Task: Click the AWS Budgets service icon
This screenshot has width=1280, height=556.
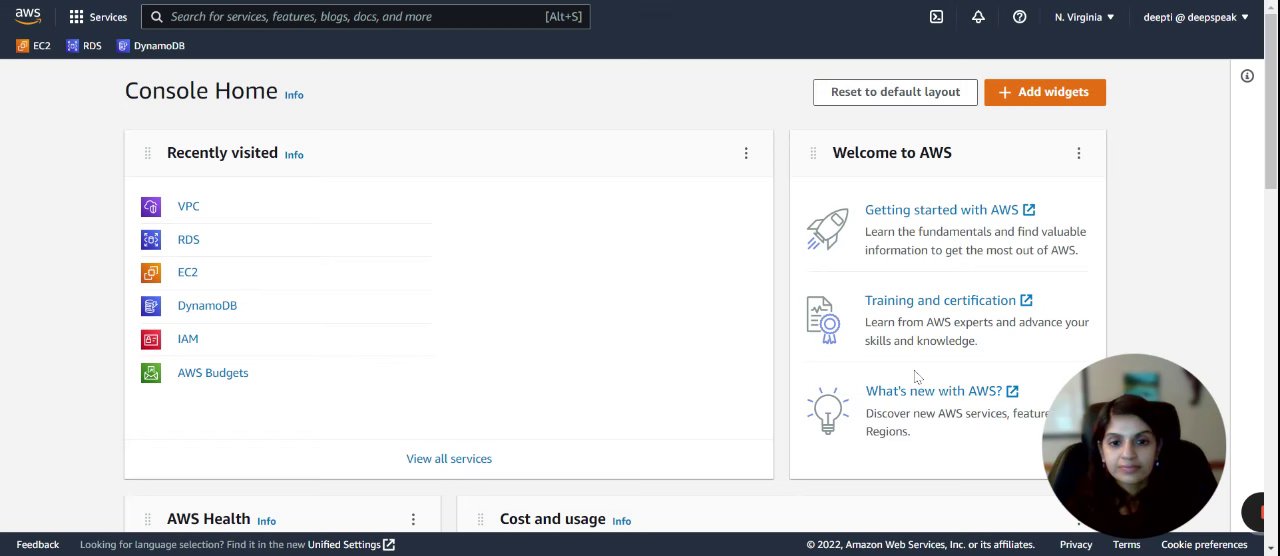Action: pos(151,373)
